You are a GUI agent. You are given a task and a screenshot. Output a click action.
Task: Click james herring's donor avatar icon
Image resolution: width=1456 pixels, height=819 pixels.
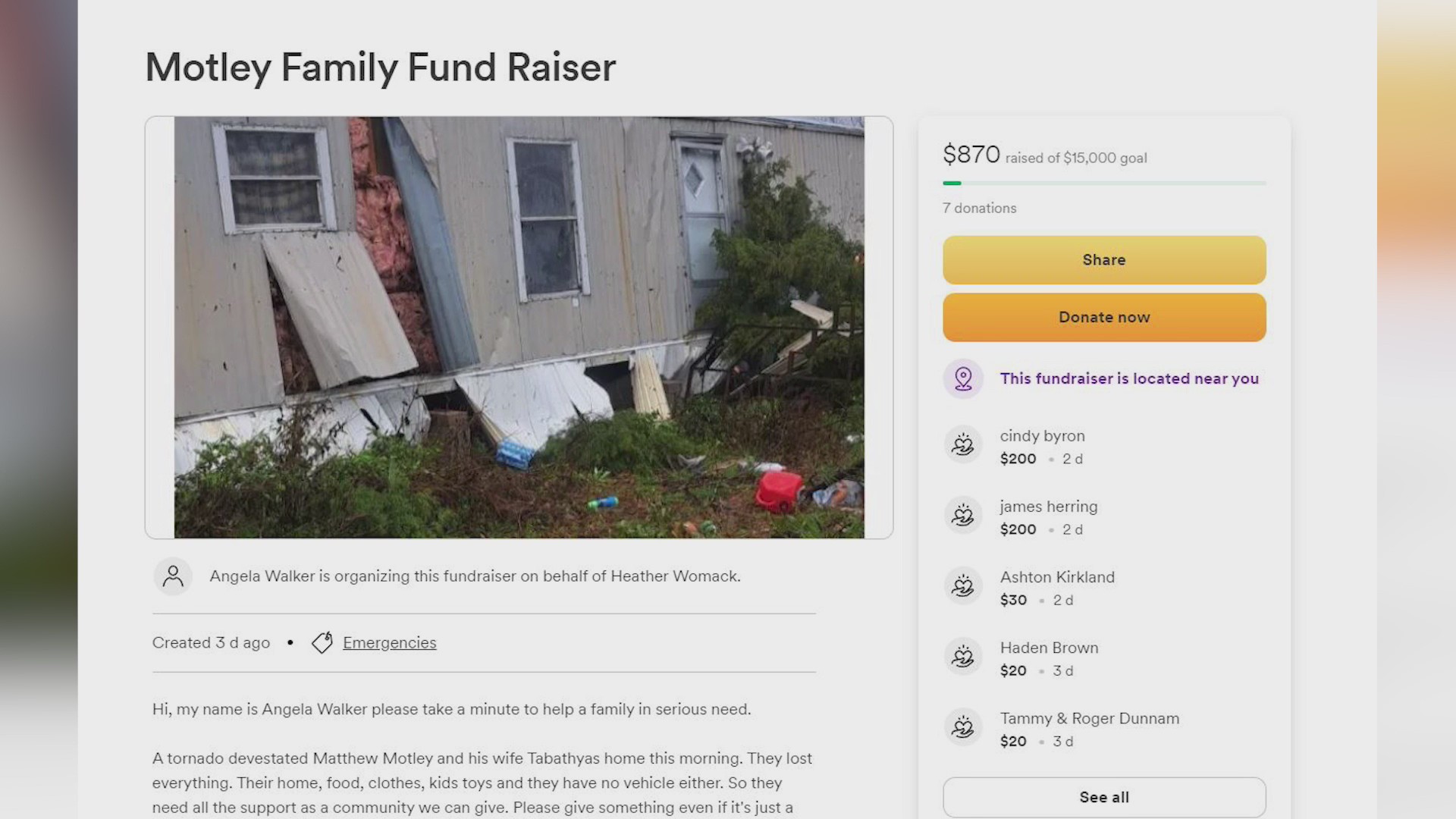[963, 515]
